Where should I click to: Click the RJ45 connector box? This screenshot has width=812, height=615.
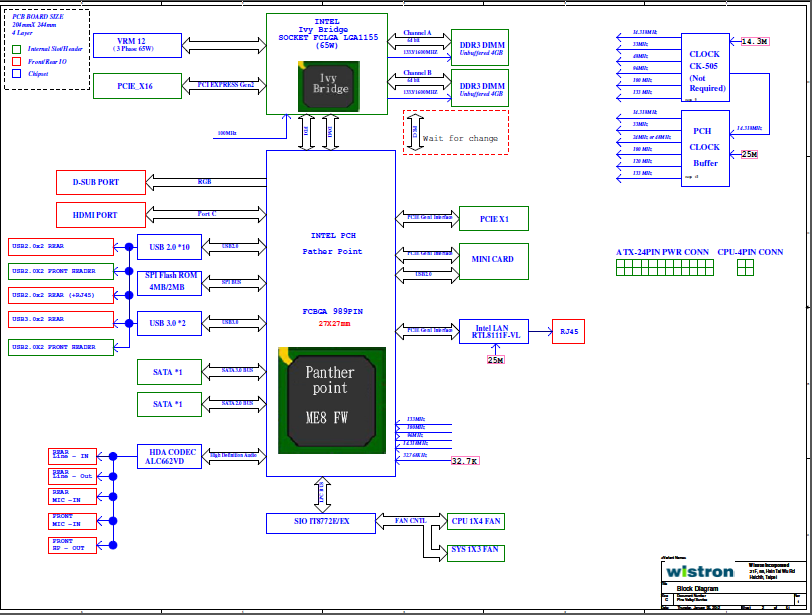point(568,332)
